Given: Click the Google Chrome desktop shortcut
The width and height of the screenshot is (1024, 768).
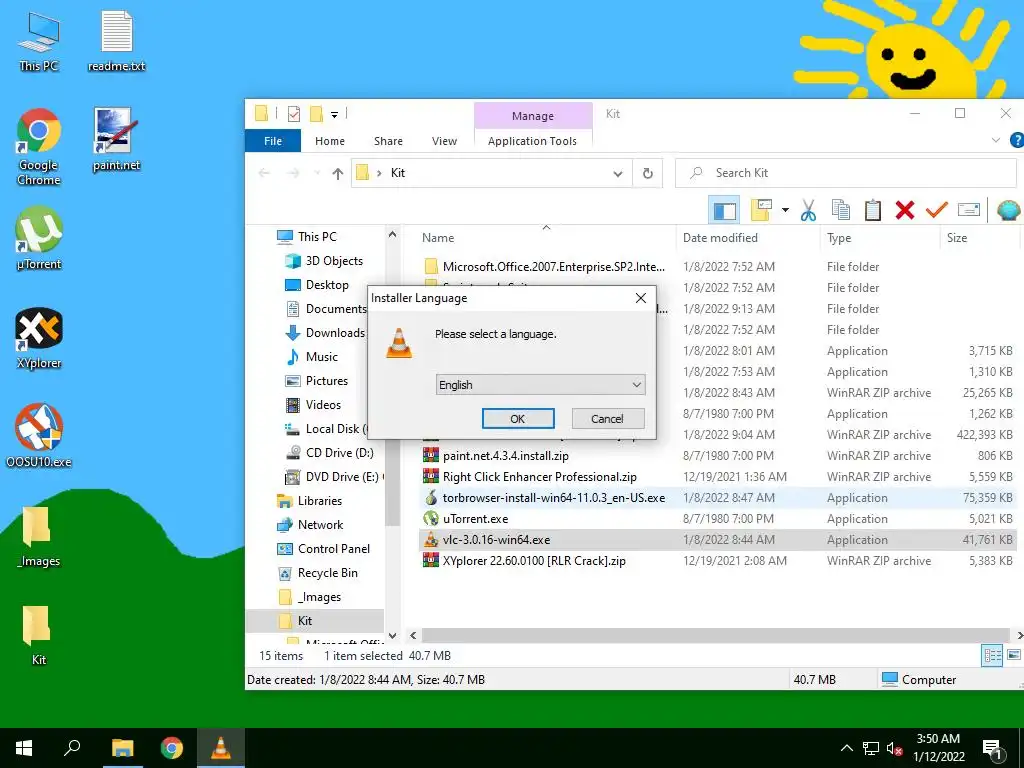Looking at the screenshot, I should tap(39, 147).
